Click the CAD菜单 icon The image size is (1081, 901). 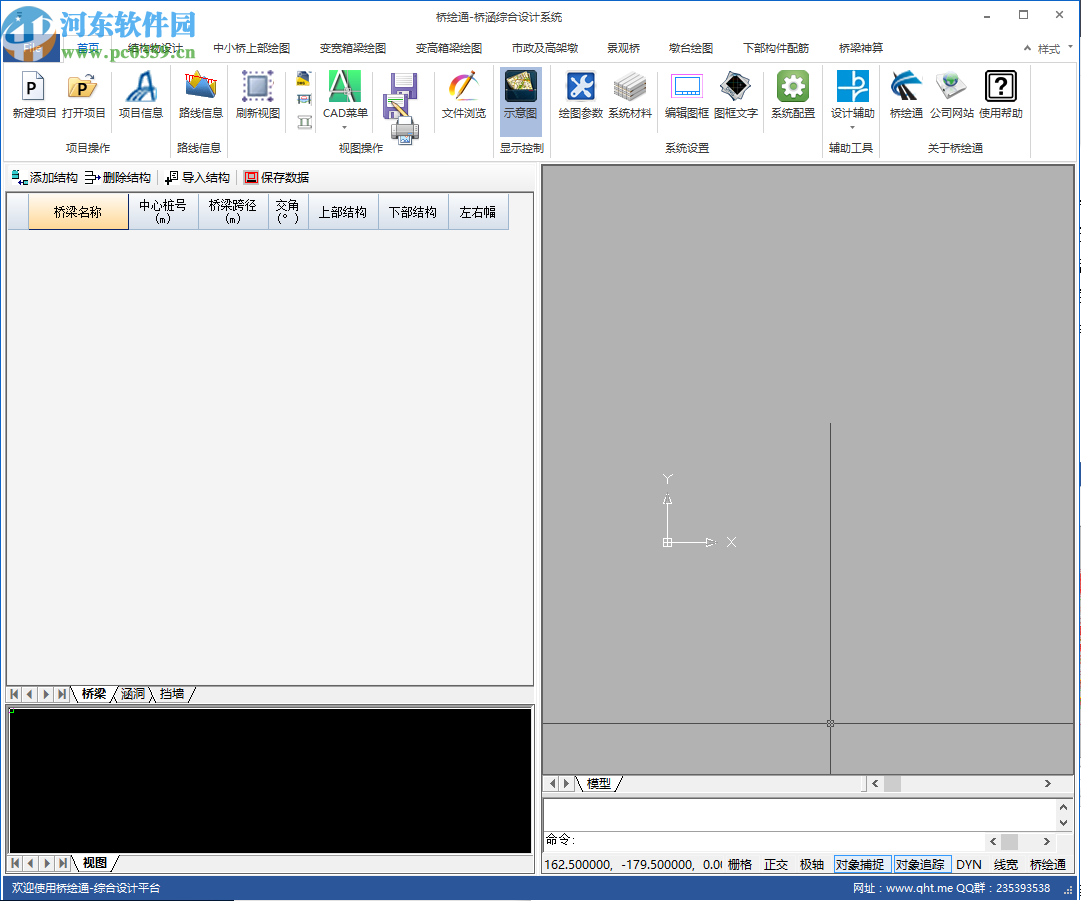pyautogui.click(x=345, y=95)
